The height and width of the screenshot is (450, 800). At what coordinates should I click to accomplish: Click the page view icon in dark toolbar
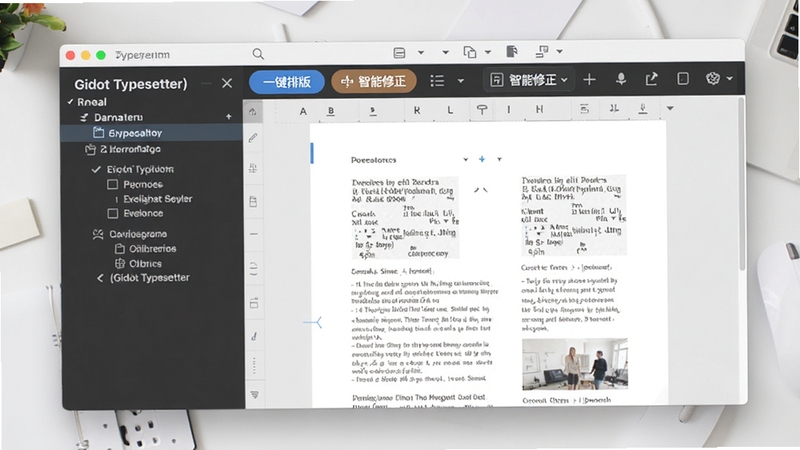683,79
